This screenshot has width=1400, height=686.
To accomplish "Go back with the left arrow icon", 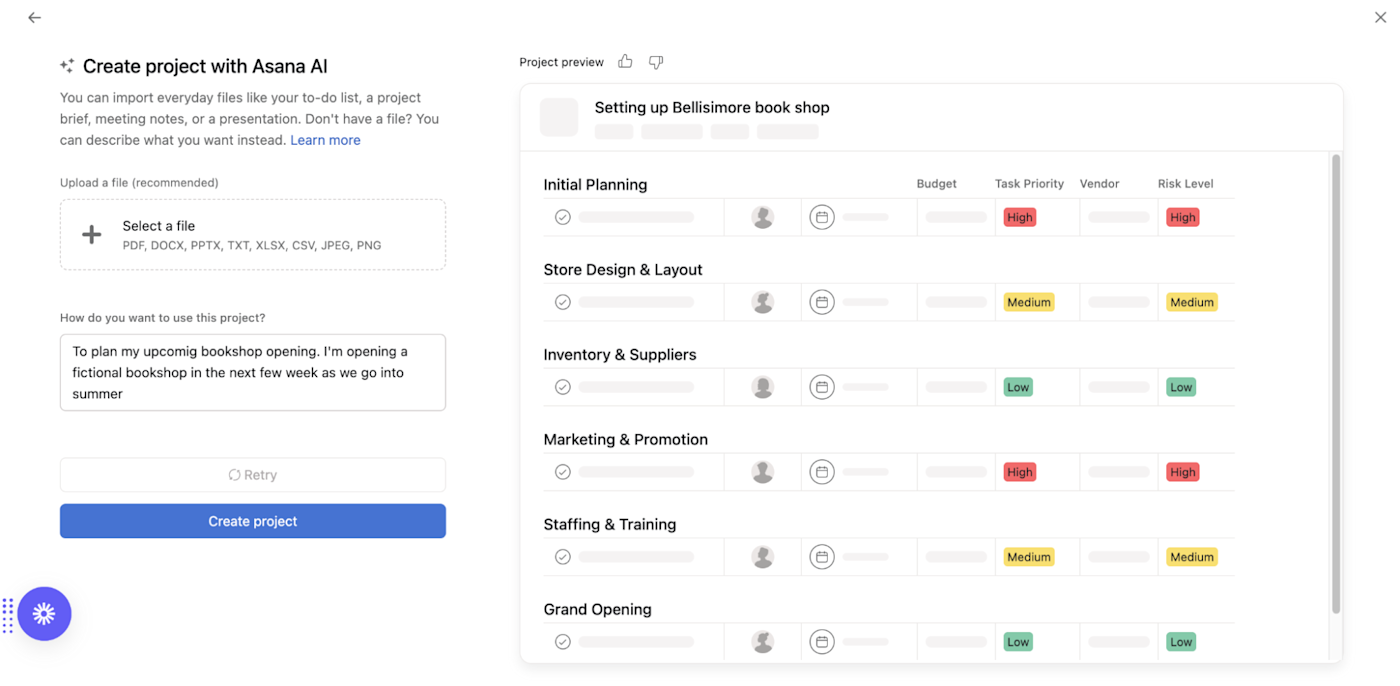I will [35, 18].
